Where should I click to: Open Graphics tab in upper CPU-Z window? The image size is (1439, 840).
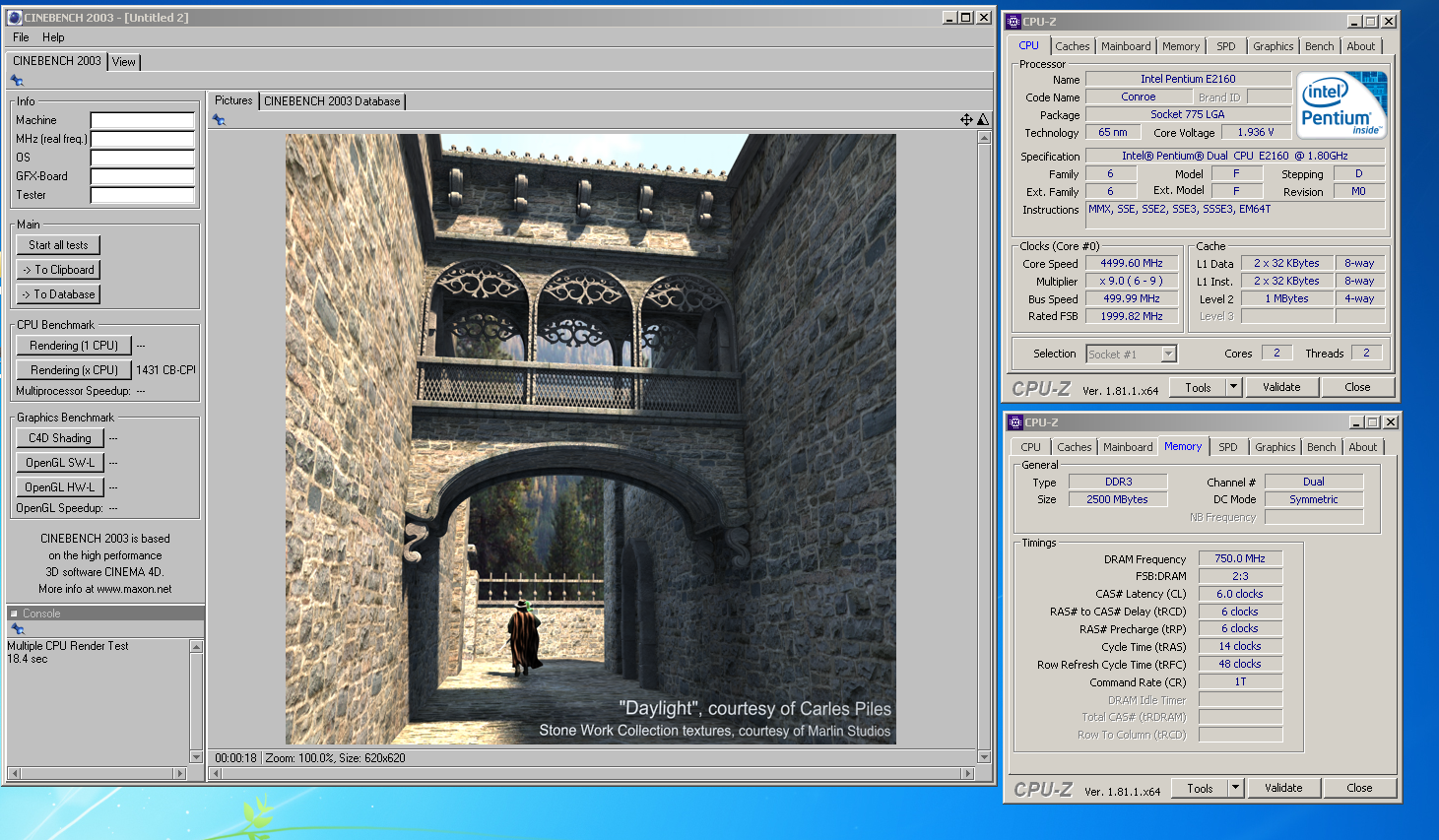coord(1274,46)
